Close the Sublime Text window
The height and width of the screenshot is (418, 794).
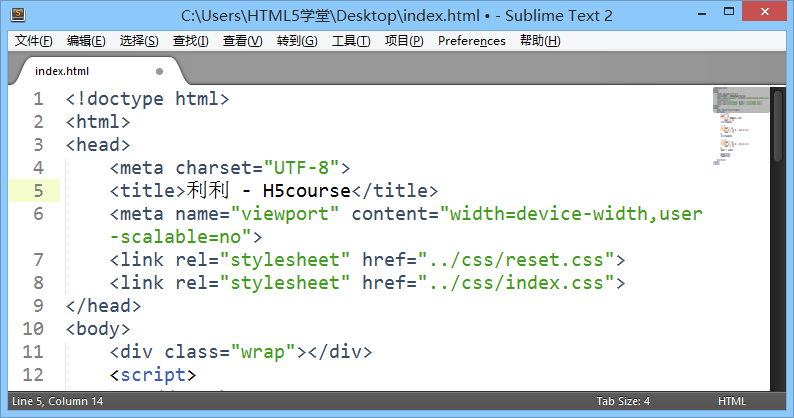765,11
